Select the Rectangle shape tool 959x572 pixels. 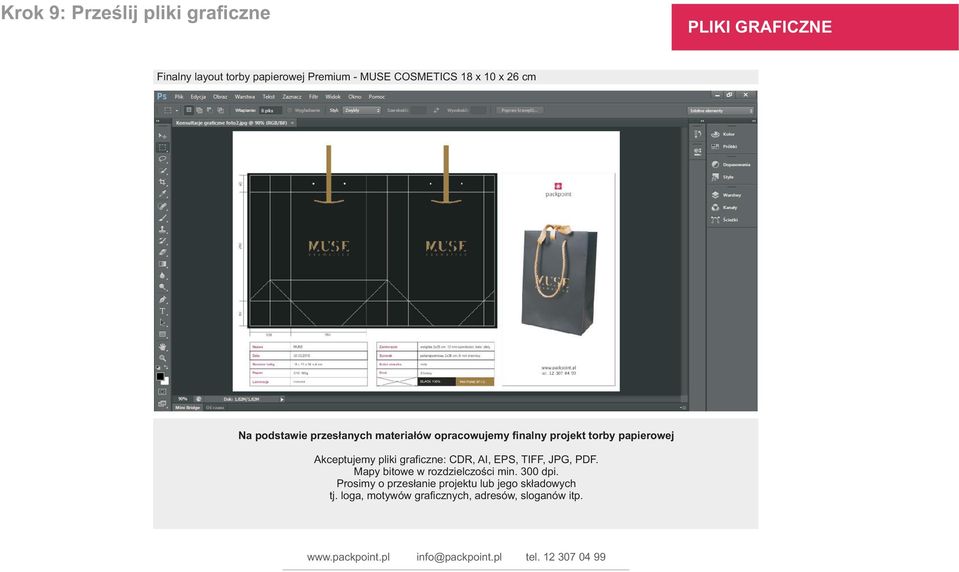[x=162, y=335]
